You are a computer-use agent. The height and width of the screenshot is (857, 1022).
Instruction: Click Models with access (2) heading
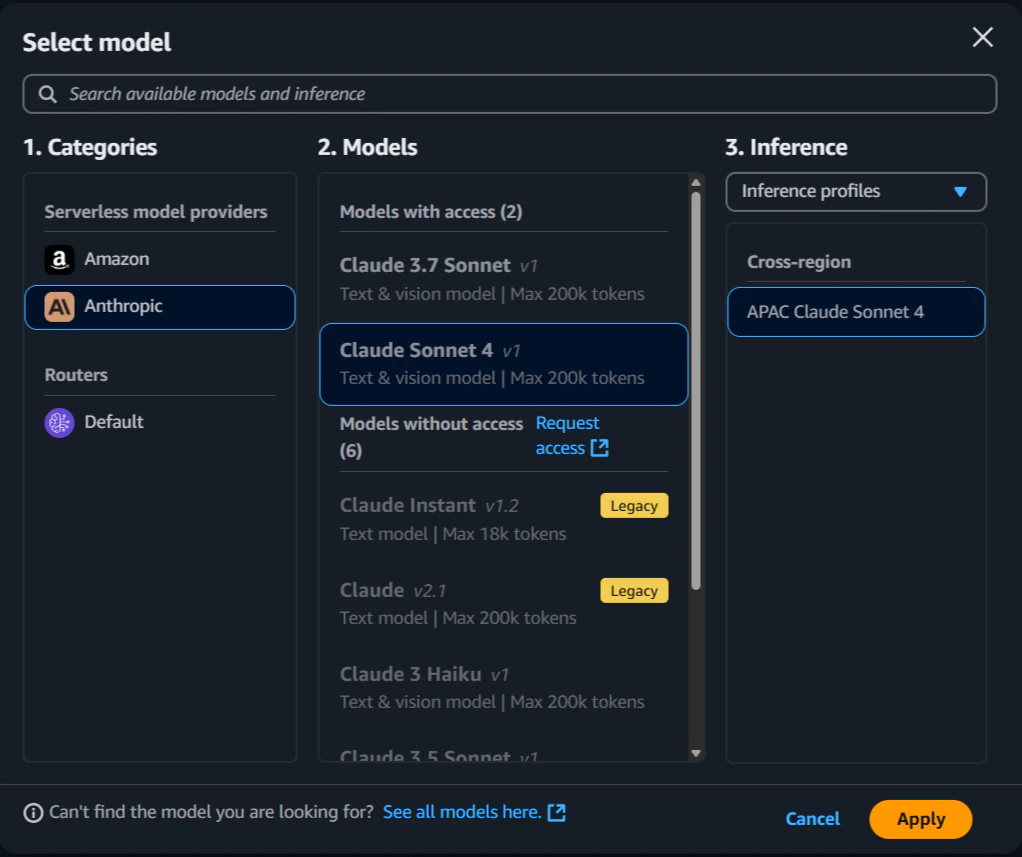431,212
